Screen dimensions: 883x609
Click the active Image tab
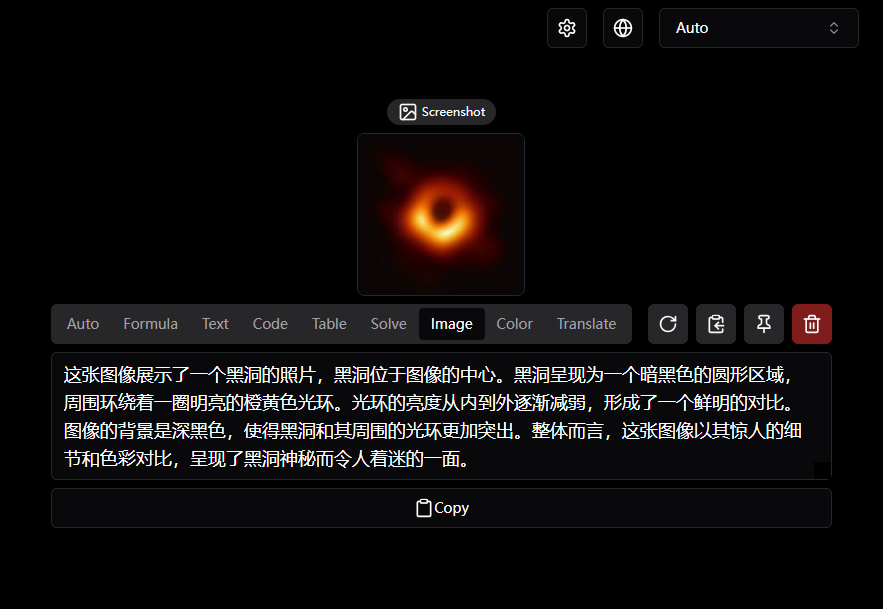coord(452,324)
